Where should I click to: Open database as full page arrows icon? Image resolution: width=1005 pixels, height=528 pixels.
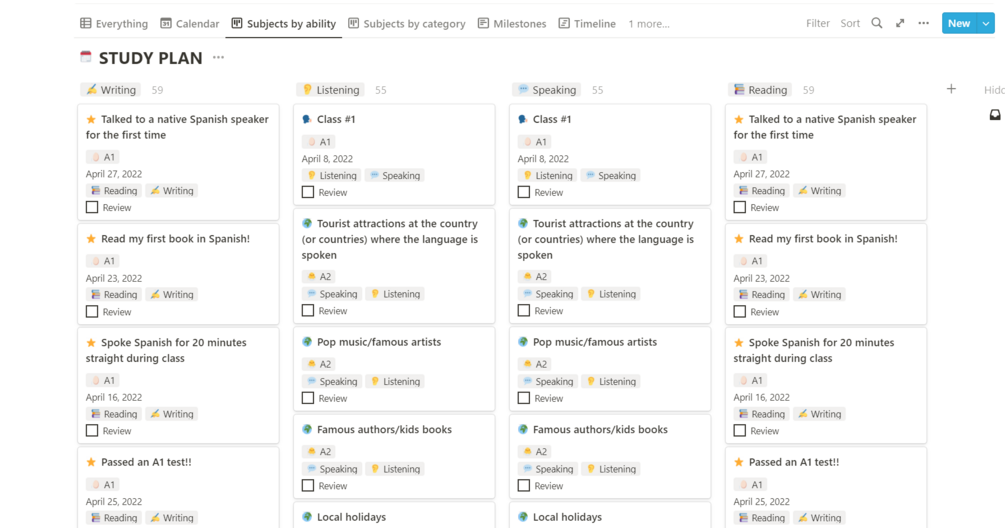click(x=900, y=23)
